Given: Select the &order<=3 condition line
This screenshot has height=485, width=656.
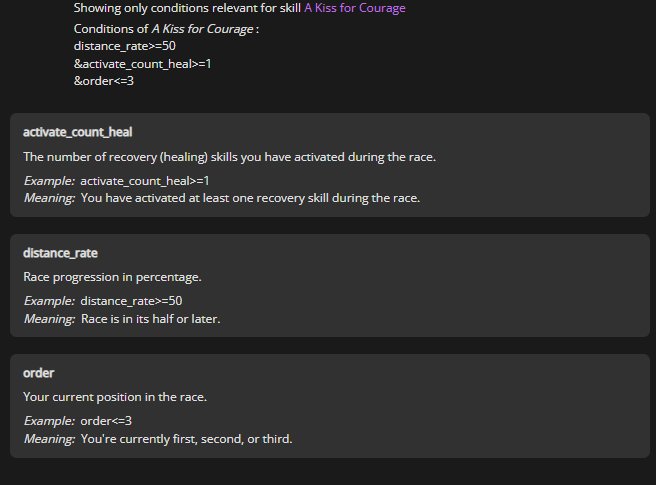Looking at the screenshot, I should tap(104, 81).
